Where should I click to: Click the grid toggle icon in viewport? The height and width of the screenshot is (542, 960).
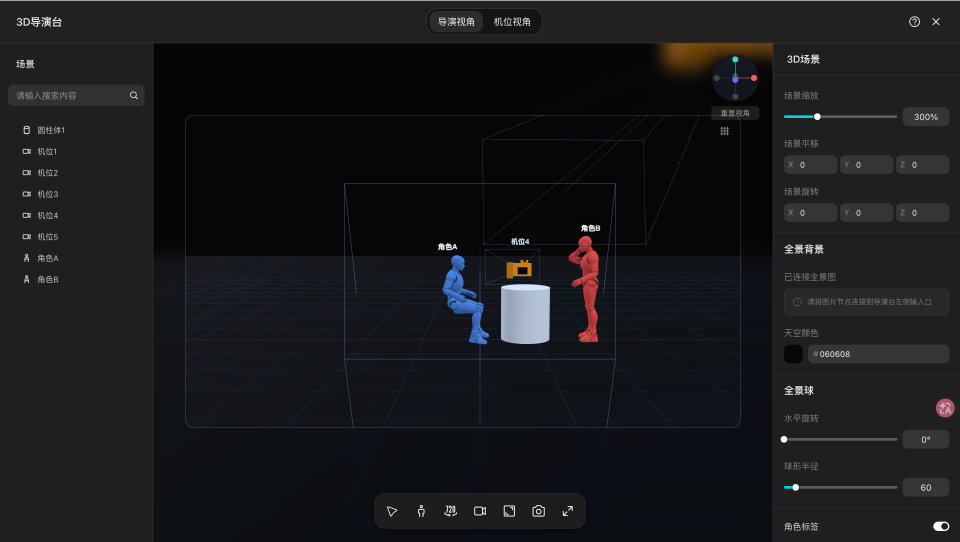[724, 131]
